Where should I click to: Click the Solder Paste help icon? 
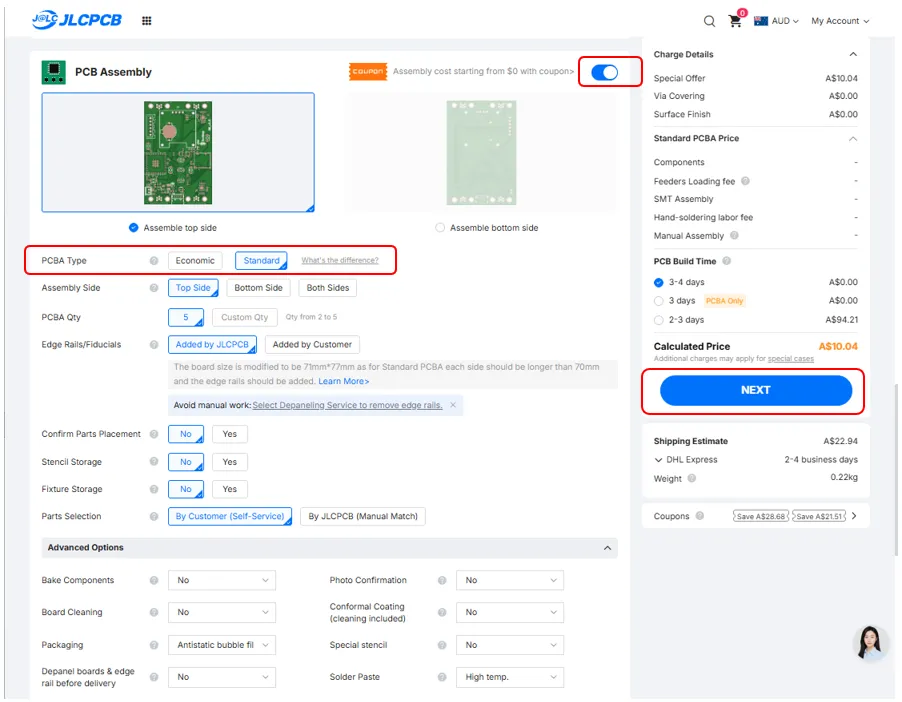coord(442,677)
